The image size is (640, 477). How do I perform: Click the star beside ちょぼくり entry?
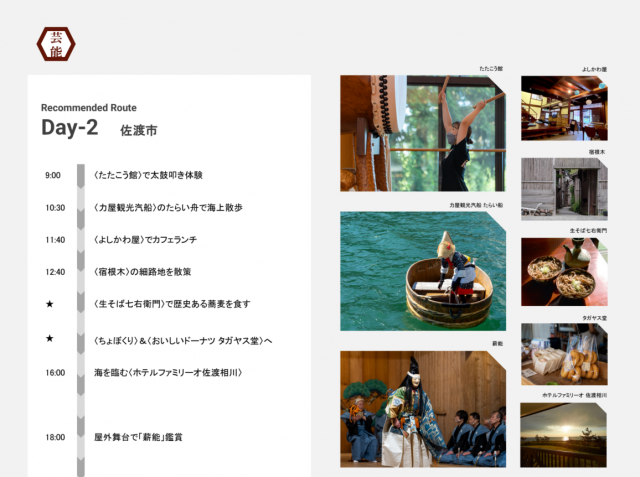click(49, 338)
